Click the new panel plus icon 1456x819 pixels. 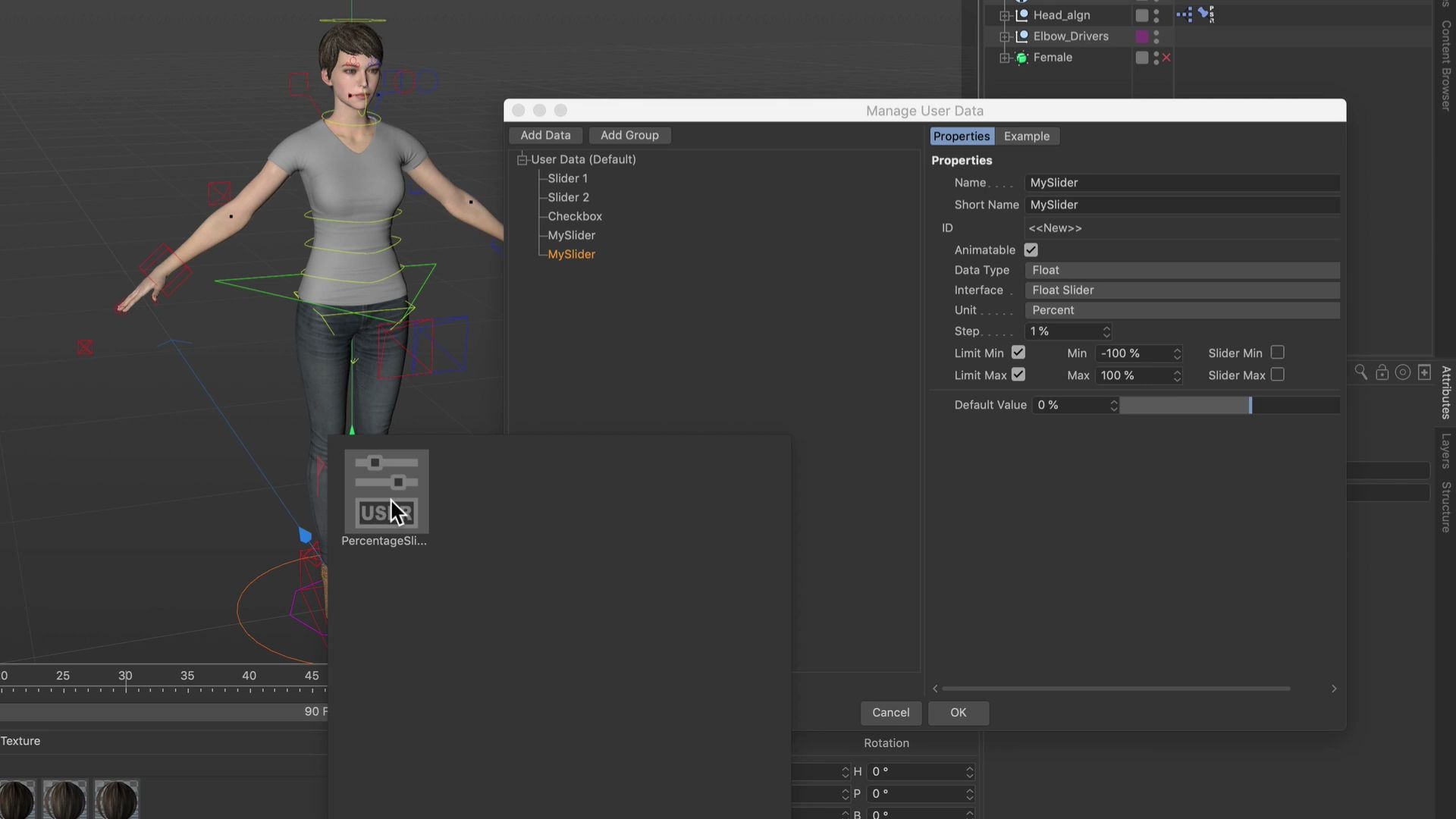point(1424,372)
